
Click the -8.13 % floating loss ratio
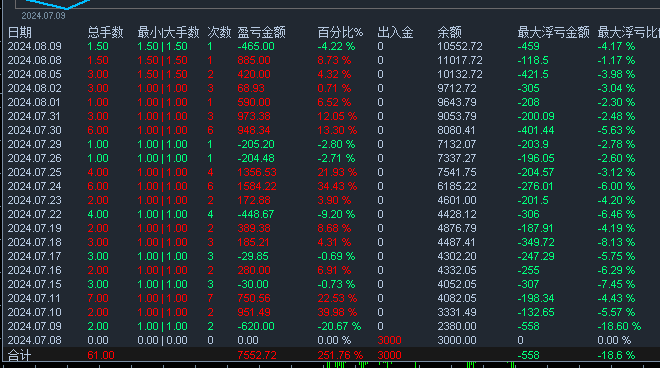616,243
